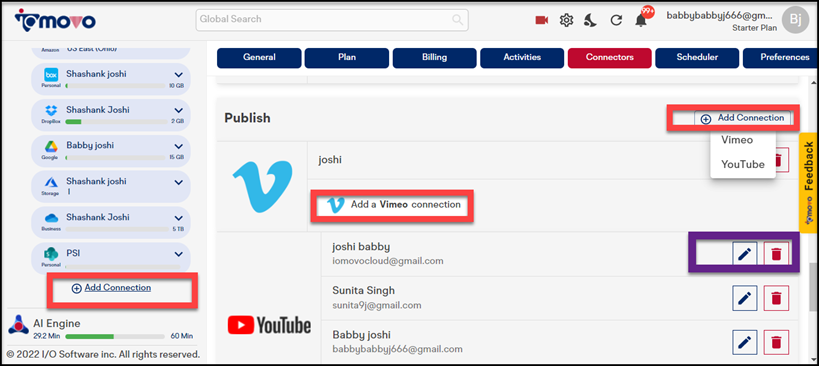Click the Global Search field

point(332,20)
